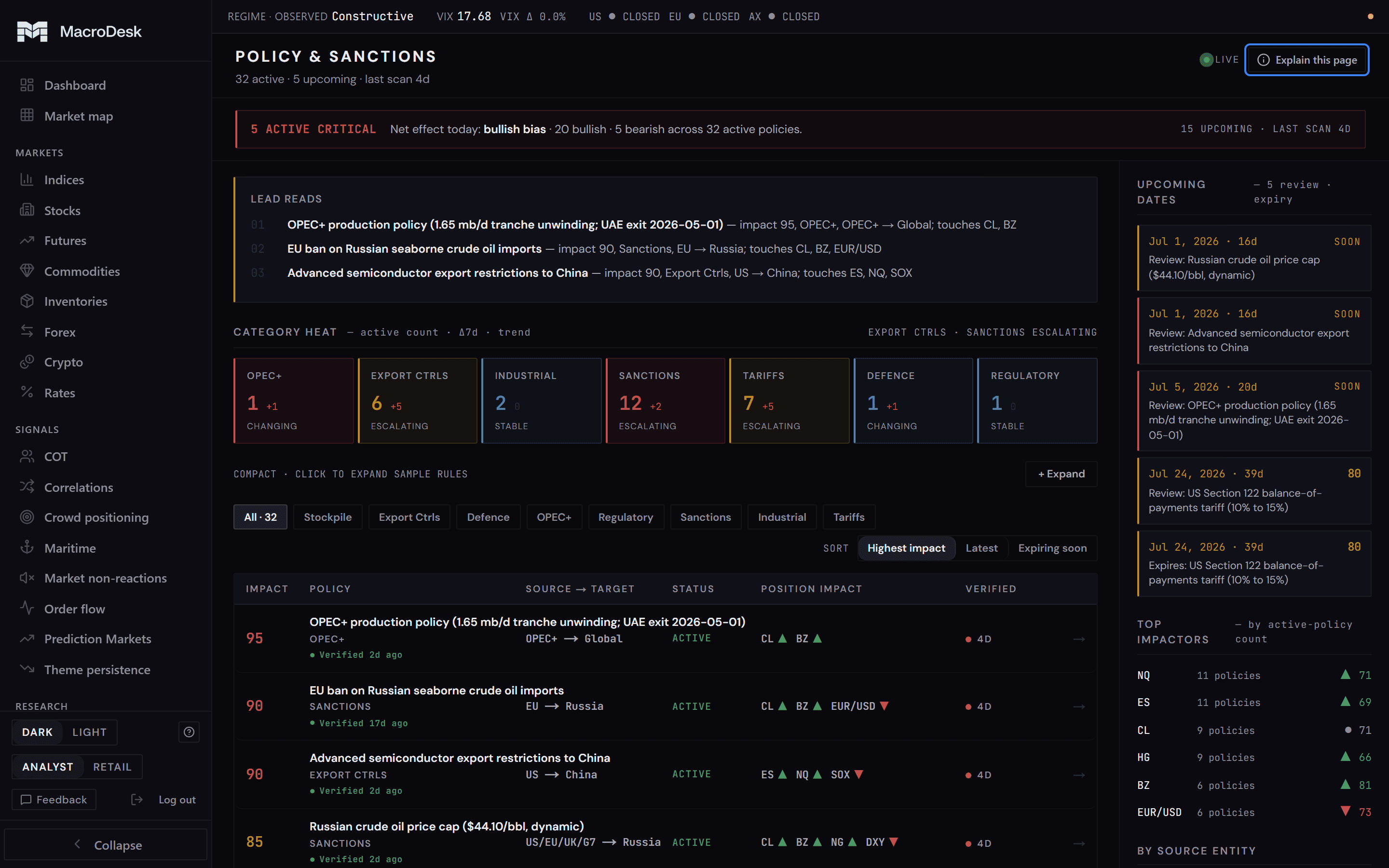The image size is (1389, 868).
Task: Open the Commodities gem icon
Action: (x=27, y=271)
